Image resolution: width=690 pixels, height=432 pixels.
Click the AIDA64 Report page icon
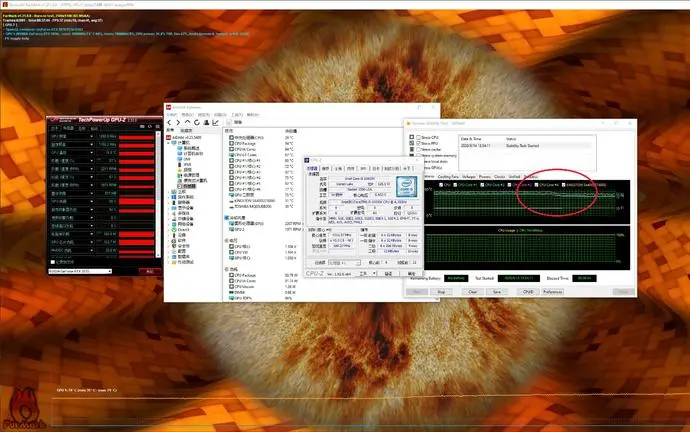coord(229,123)
